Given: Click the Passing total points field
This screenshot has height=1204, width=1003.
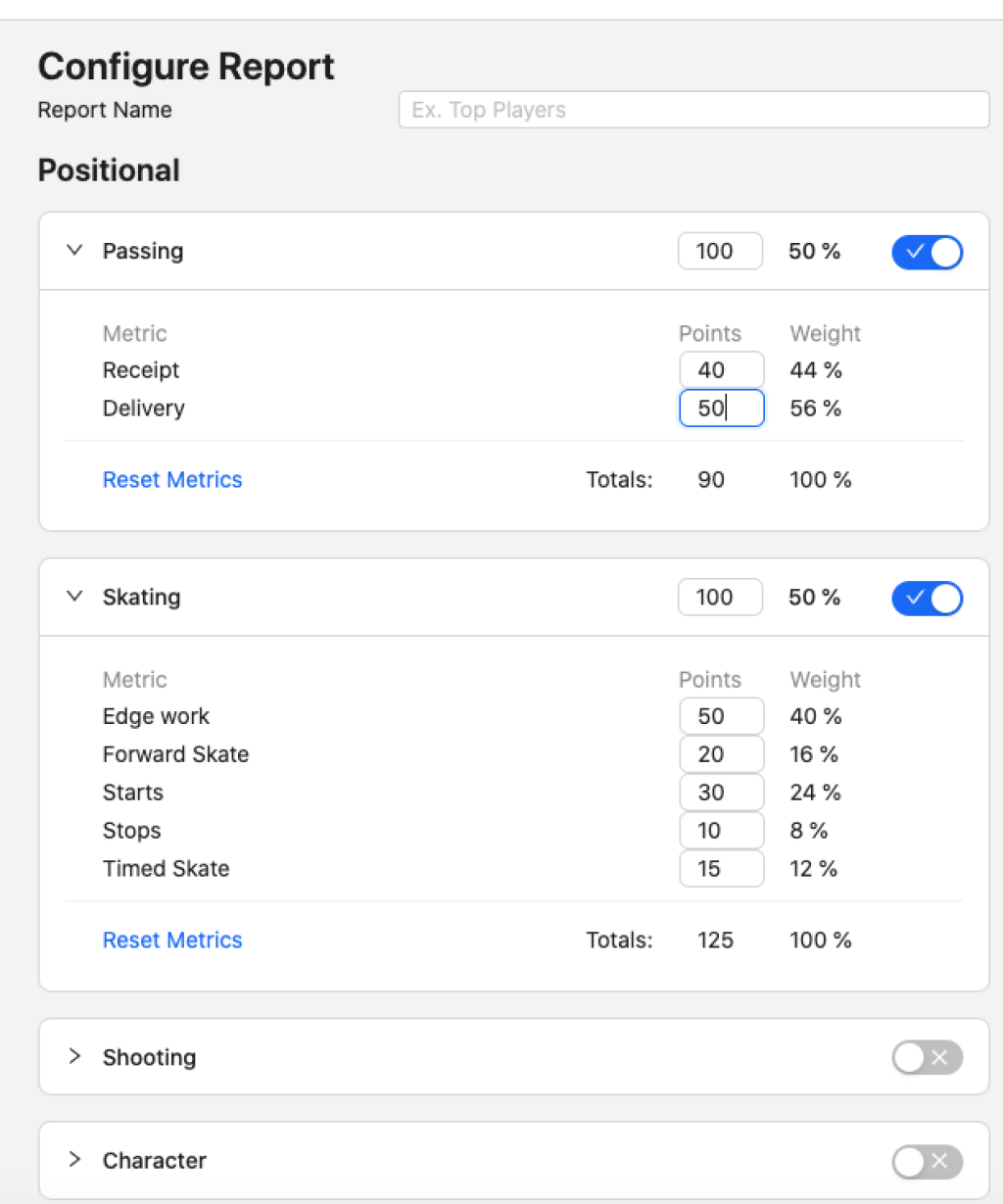Looking at the screenshot, I should coord(720,252).
